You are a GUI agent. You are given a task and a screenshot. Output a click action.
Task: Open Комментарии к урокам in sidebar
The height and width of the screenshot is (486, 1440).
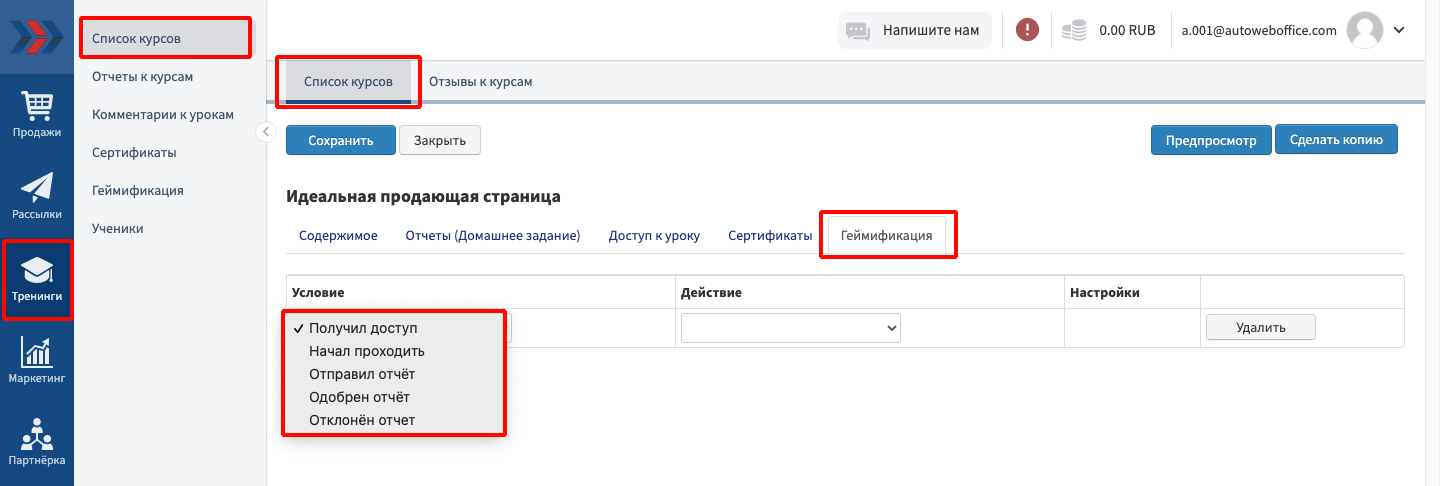pos(163,115)
